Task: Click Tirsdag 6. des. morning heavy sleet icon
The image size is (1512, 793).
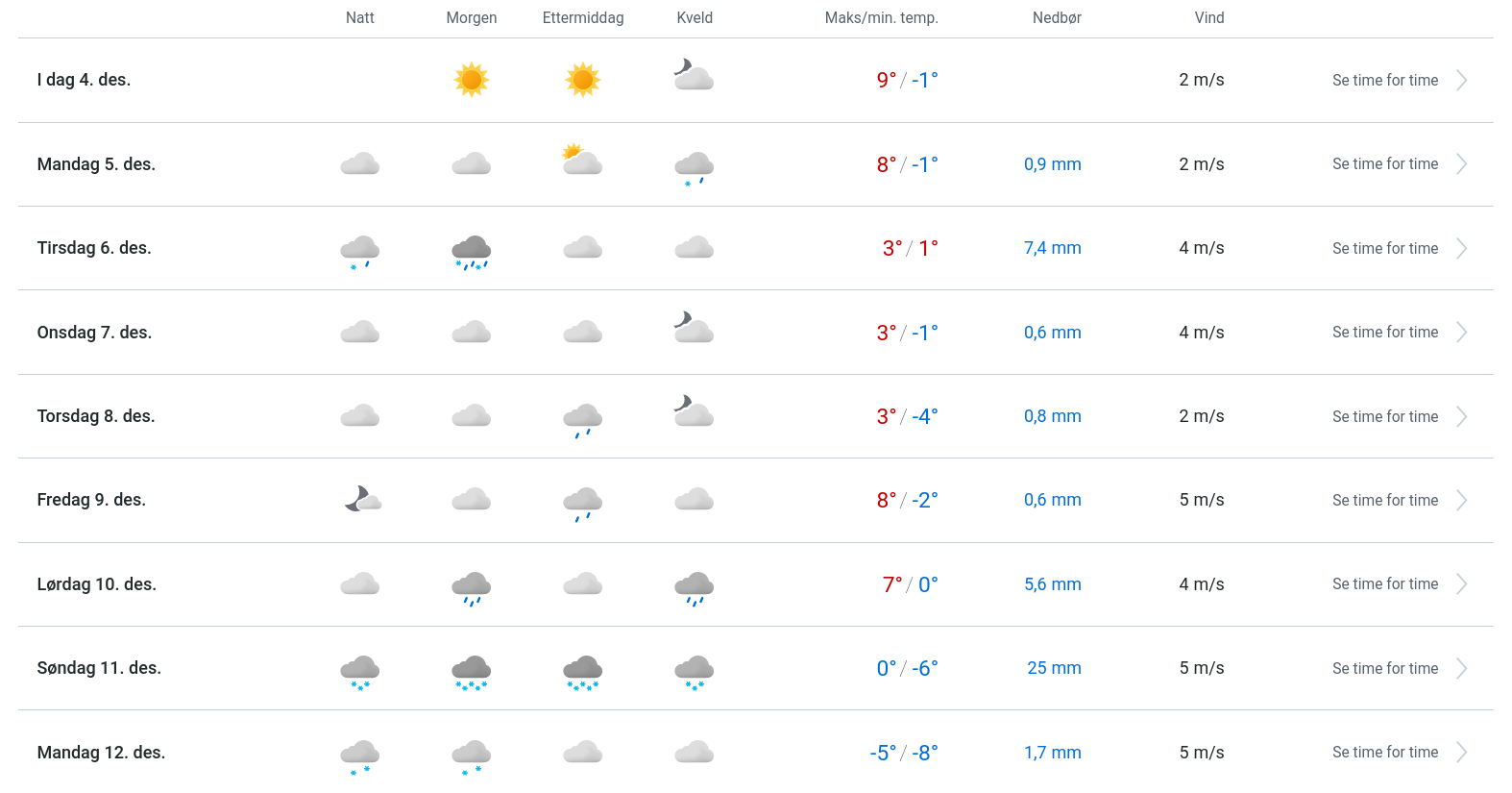Action: coord(471,251)
